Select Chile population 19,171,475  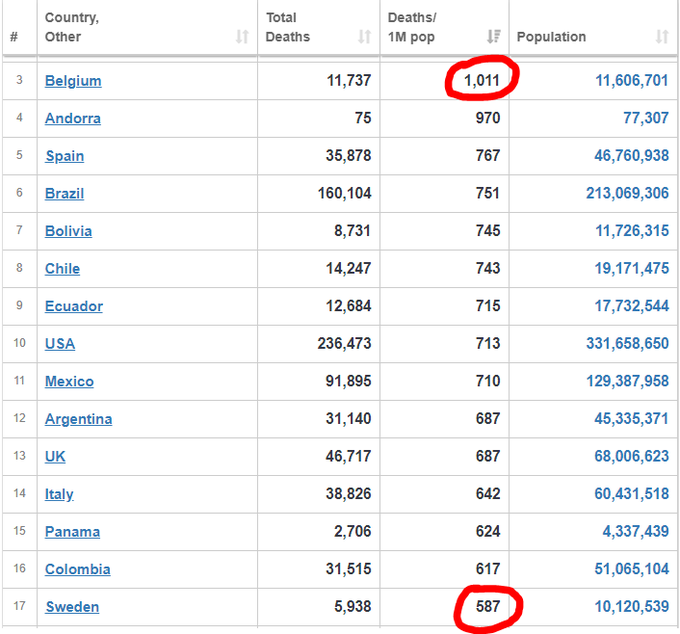coord(631,268)
